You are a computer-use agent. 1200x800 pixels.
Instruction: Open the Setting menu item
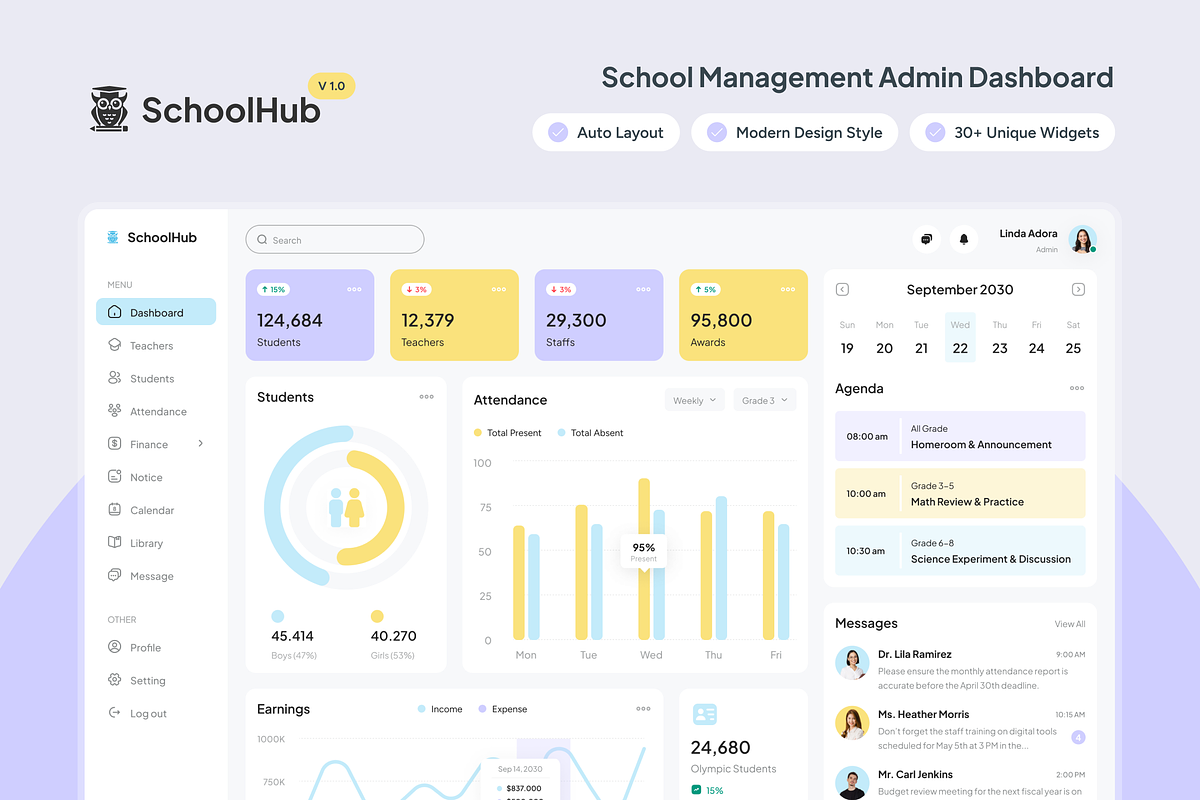156,680
